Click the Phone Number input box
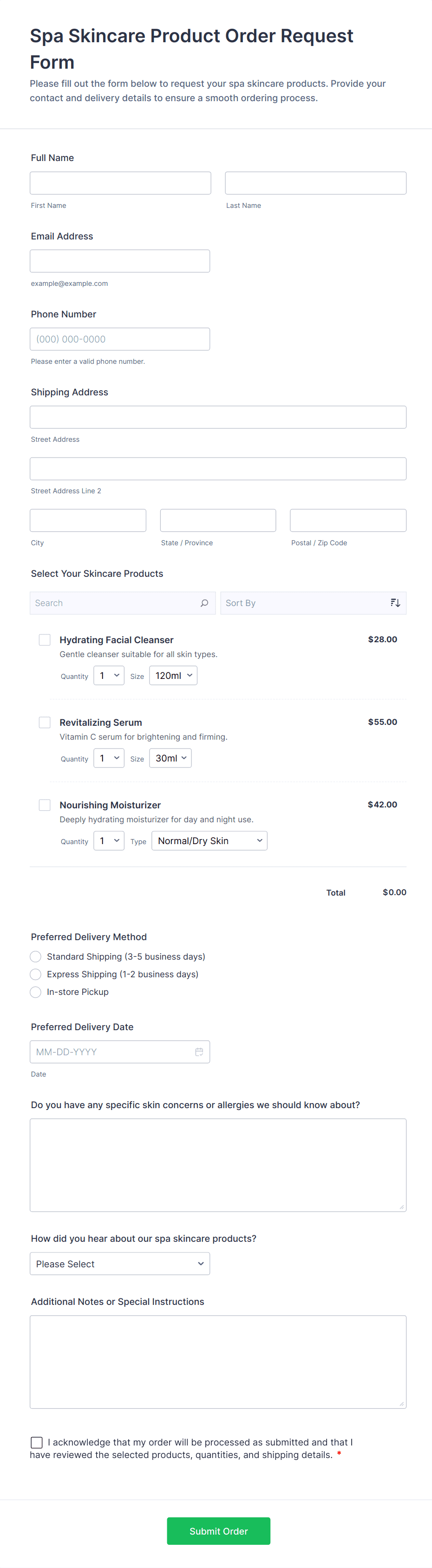 [119, 339]
